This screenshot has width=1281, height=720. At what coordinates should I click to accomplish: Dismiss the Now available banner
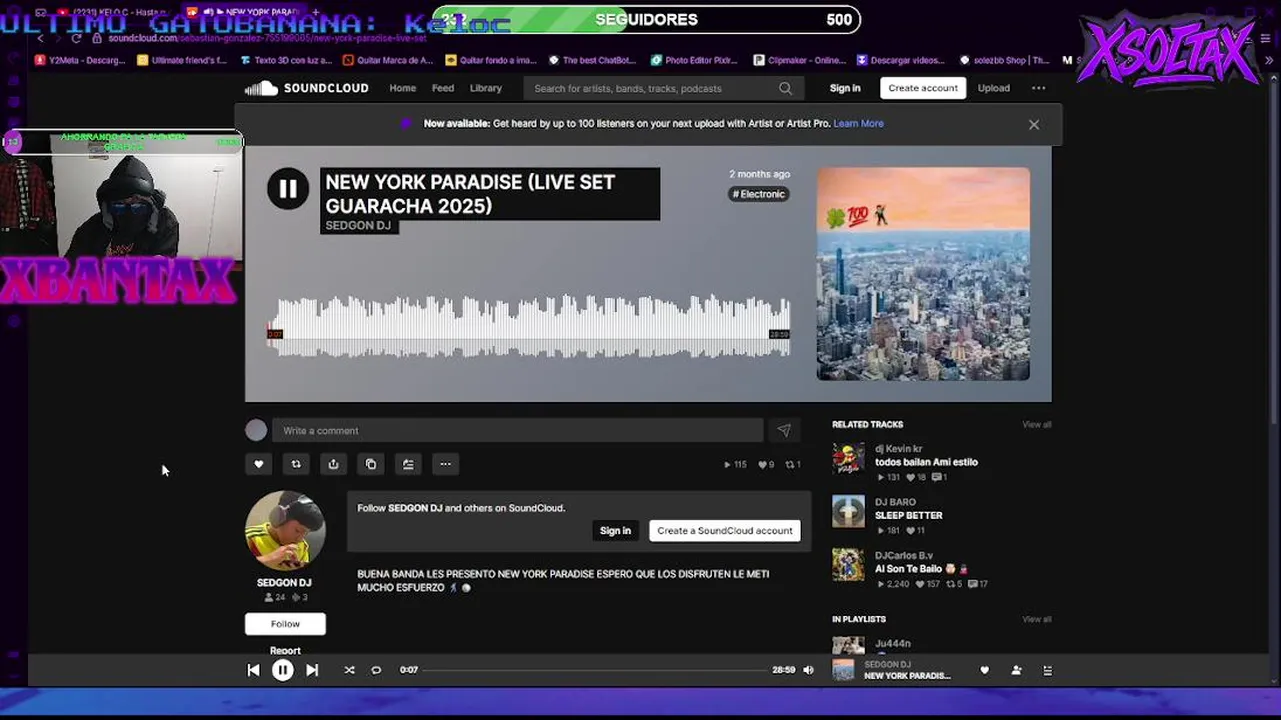click(x=1034, y=124)
